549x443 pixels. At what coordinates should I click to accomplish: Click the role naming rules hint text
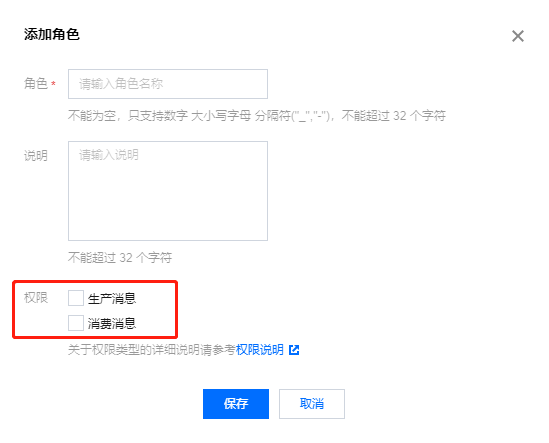pyautogui.click(x=257, y=115)
